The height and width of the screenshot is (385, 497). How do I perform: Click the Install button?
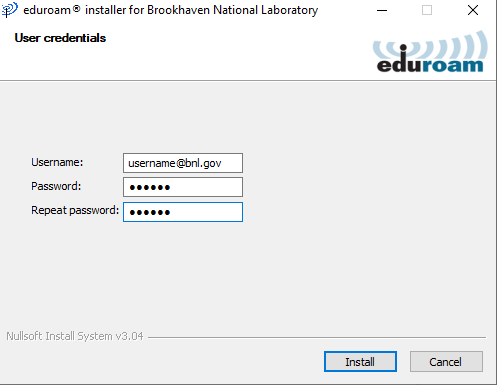point(360,361)
